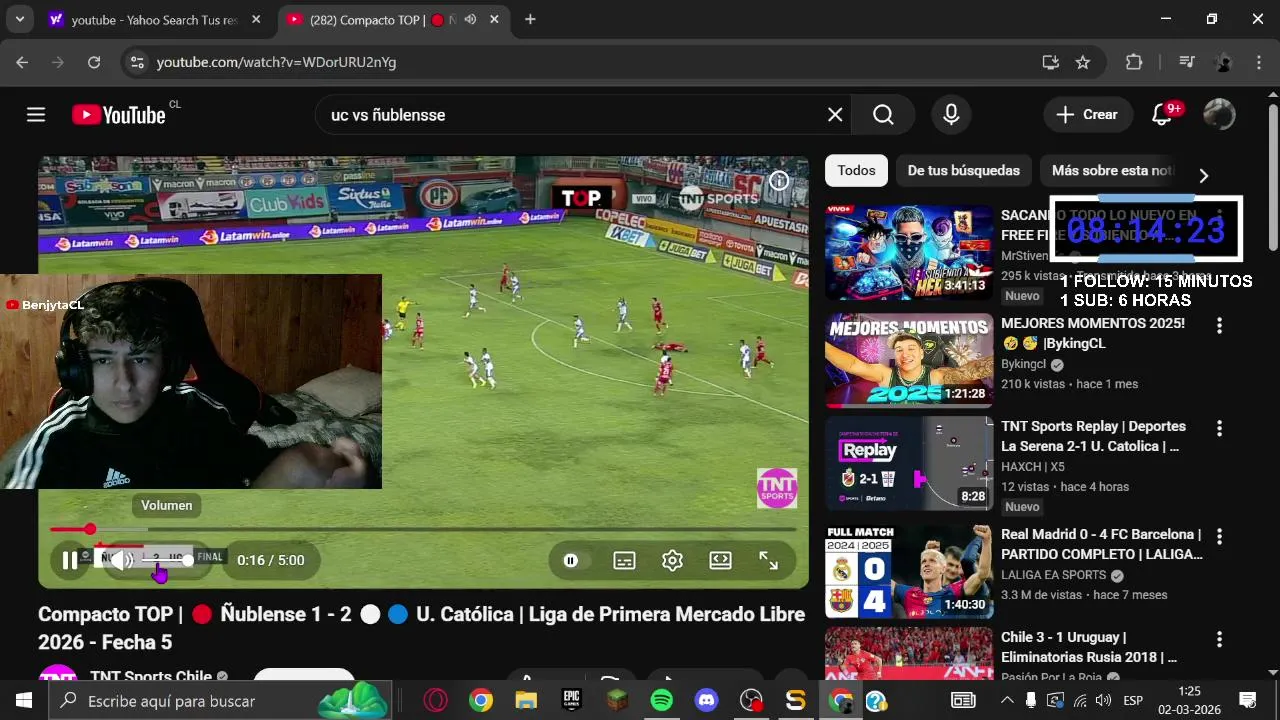Bookmark this page with the star
The width and height of the screenshot is (1280, 720).
pos(1083,62)
